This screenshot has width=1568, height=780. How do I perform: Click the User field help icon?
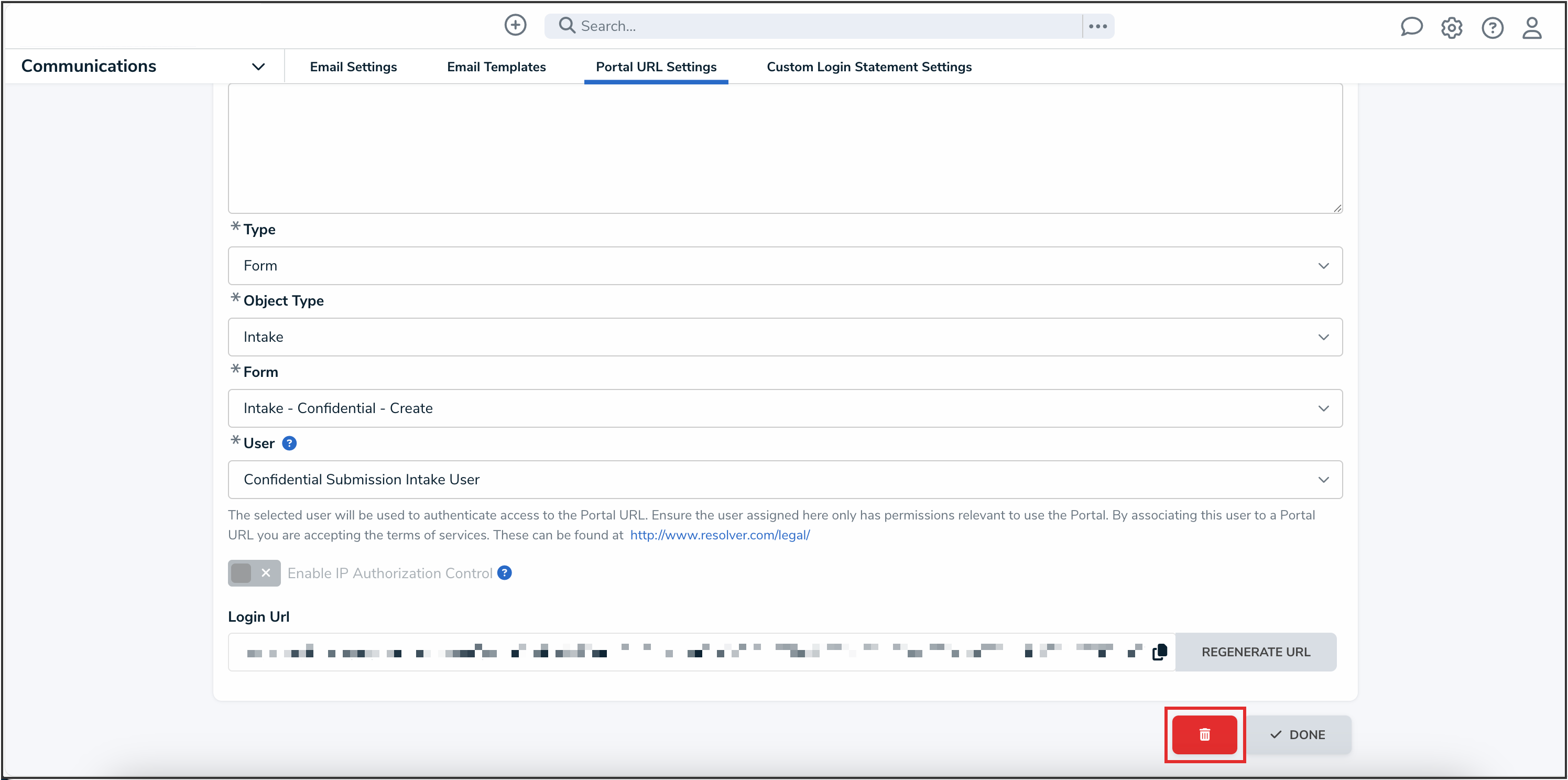tap(290, 443)
